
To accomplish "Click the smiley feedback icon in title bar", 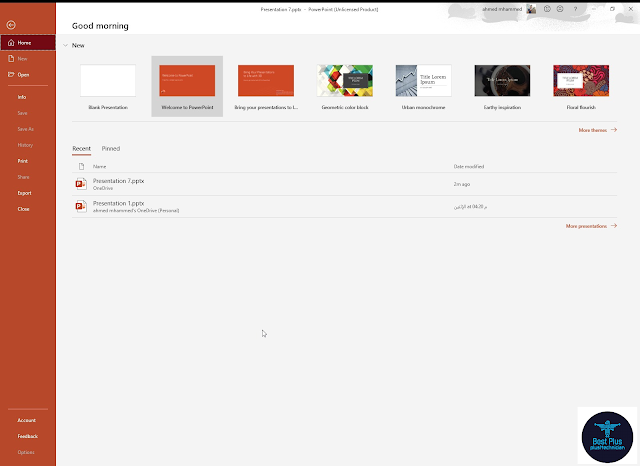I will point(547,9).
